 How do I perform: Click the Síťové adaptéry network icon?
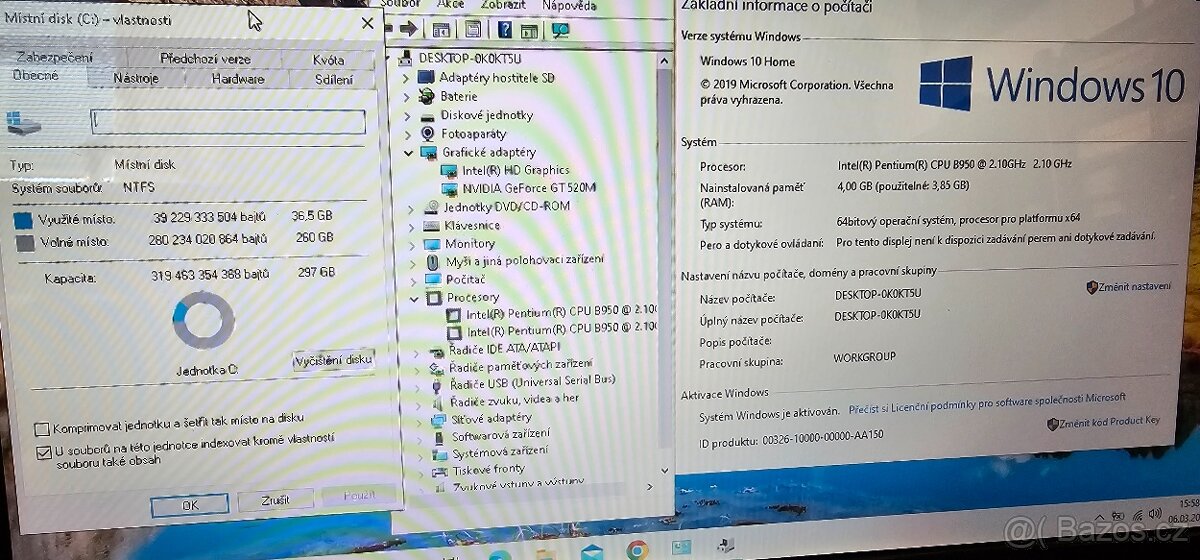tap(440, 419)
